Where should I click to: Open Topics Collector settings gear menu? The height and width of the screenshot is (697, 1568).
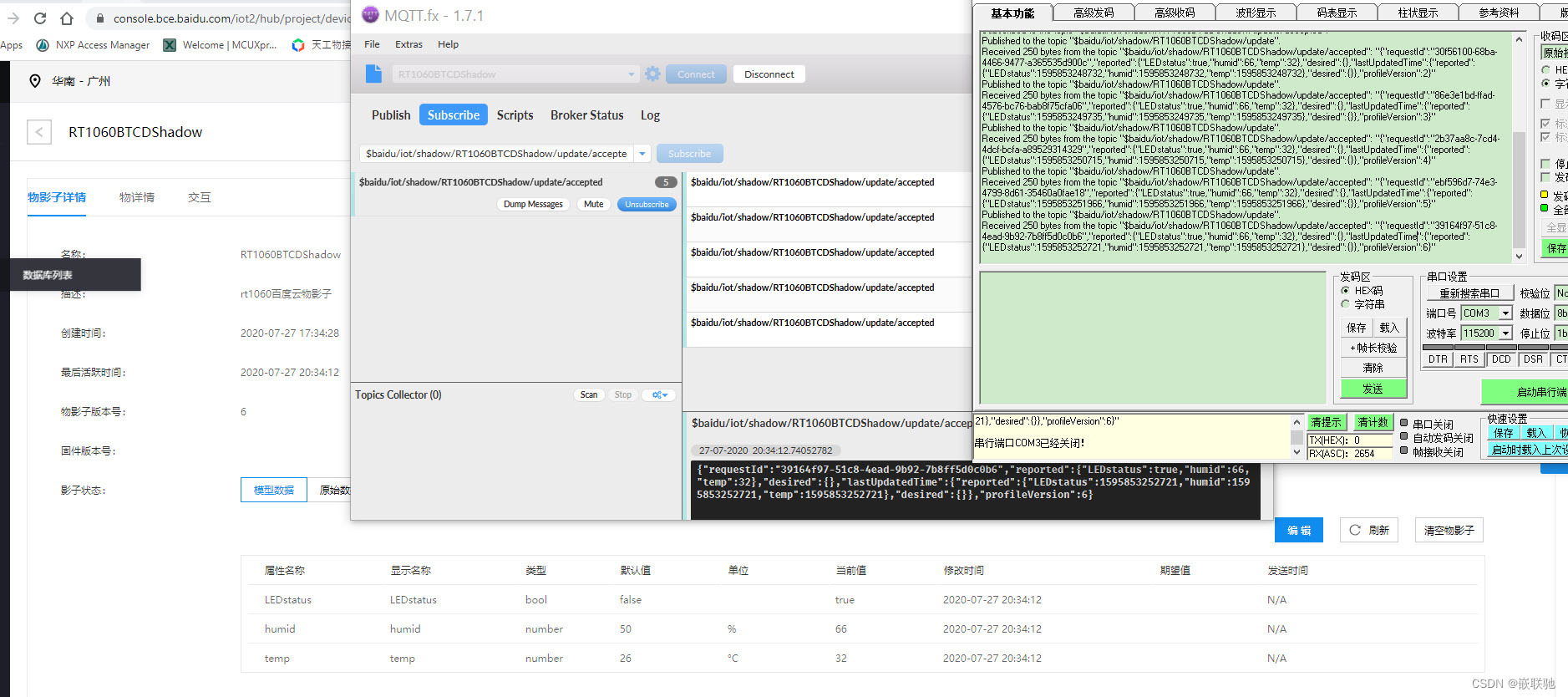tap(659, 394)
